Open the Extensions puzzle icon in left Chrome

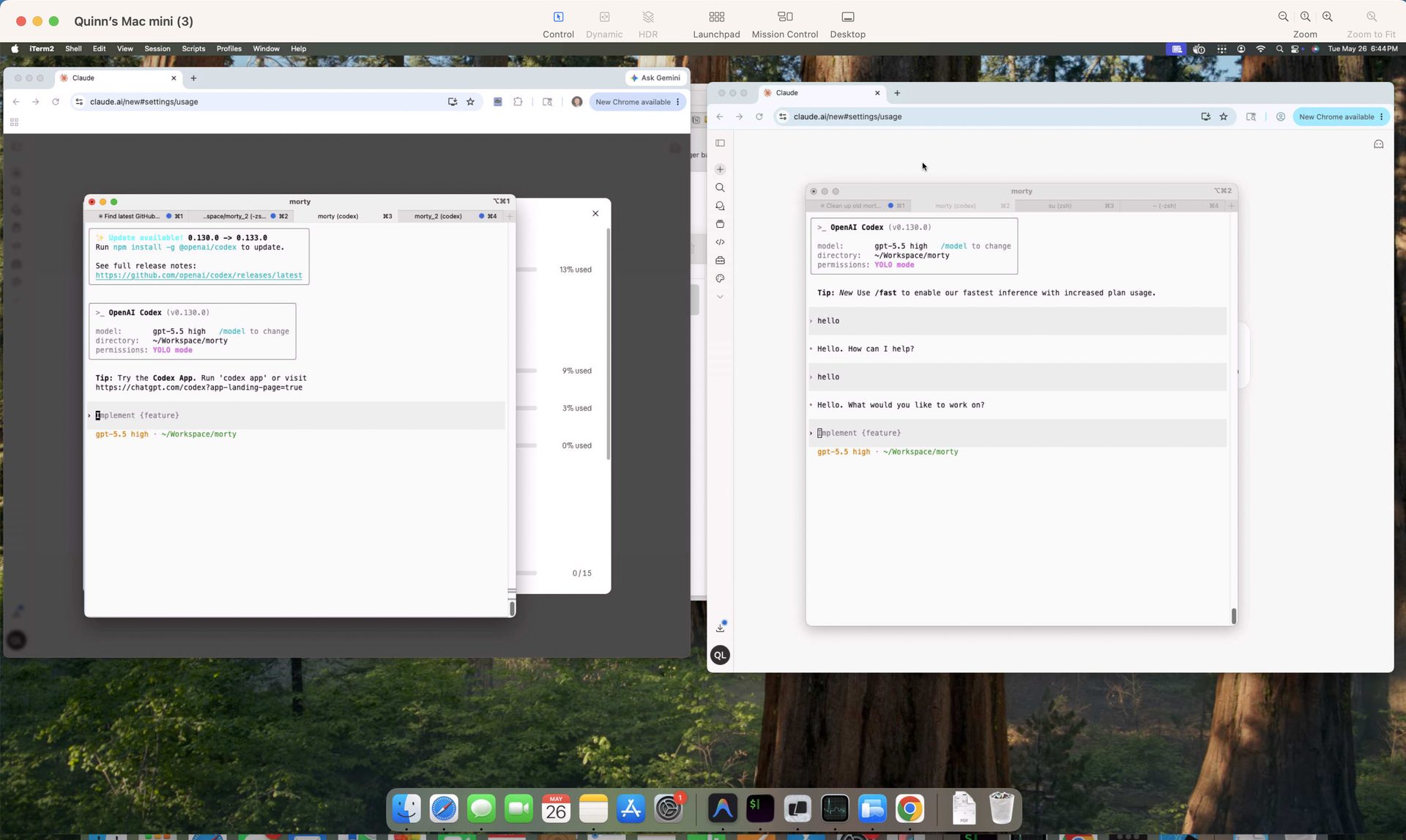coord(518,102)
